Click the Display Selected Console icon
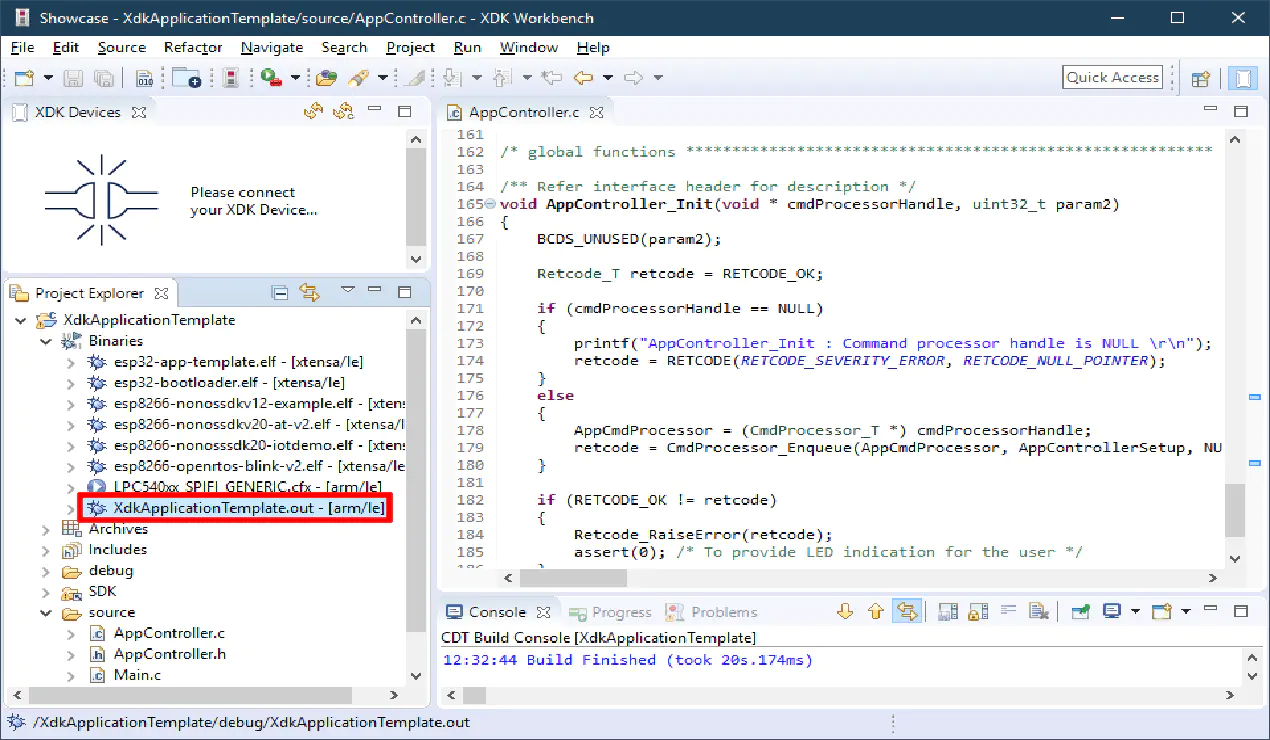The image size is (1270, 740). (x=1111, y=612)
